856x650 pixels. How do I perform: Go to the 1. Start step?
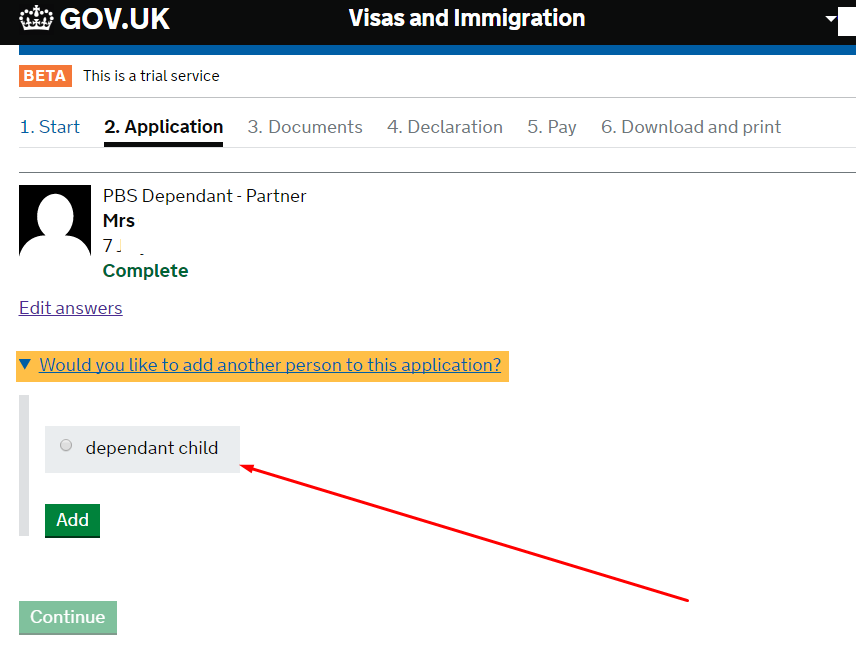coord(50,127)
